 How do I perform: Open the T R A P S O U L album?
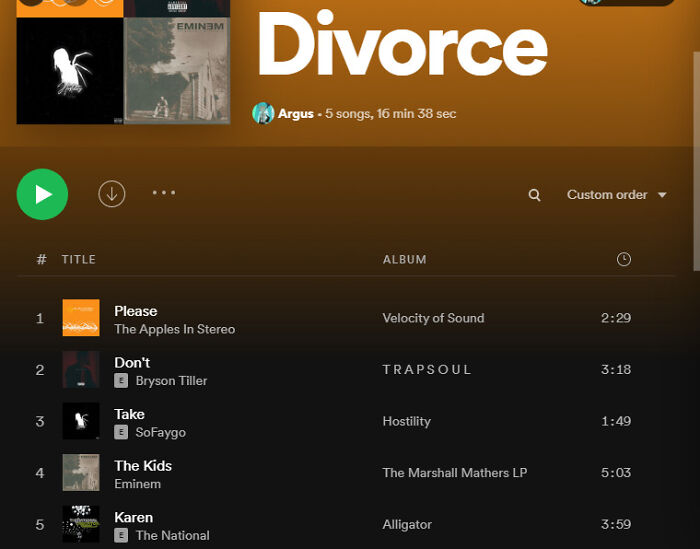427,370
